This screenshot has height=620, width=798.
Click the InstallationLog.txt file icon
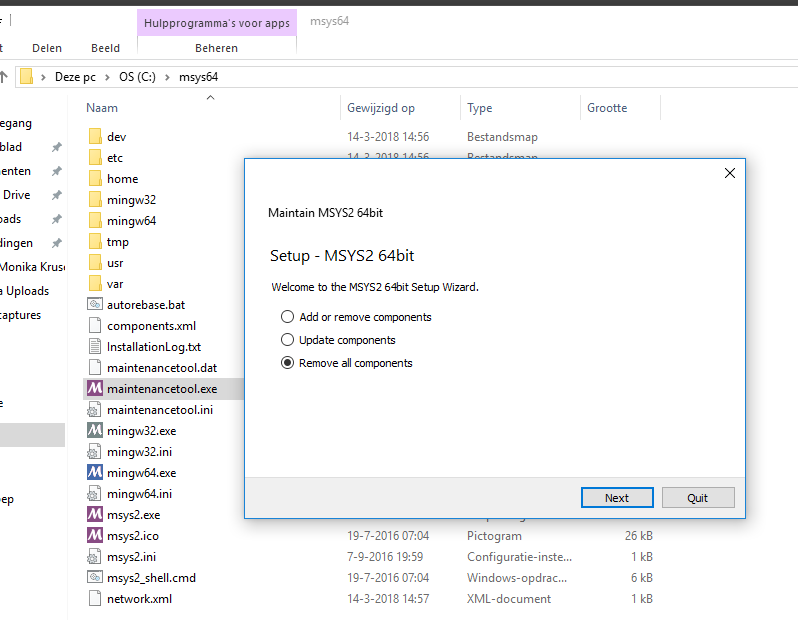pyautogui.click(x=95, y=346)
